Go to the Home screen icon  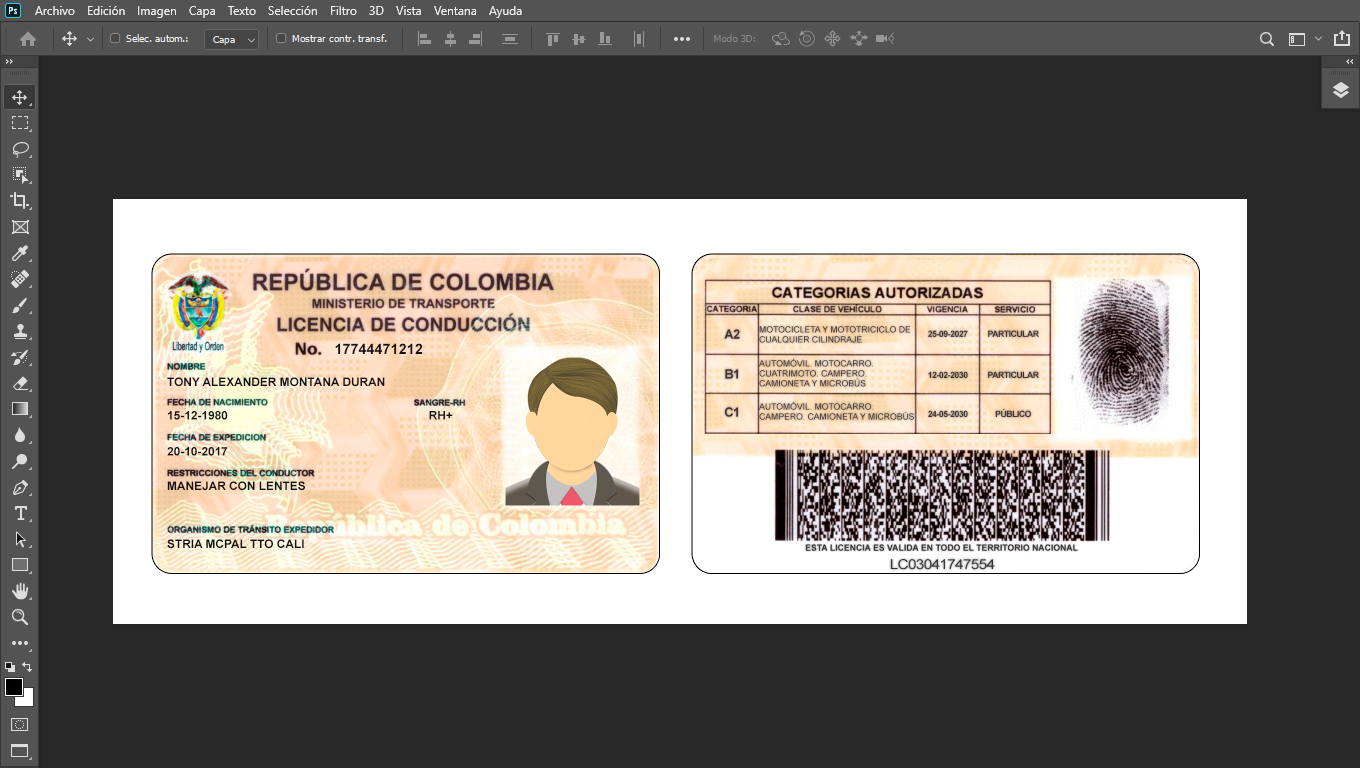click(x=28, y=39)
